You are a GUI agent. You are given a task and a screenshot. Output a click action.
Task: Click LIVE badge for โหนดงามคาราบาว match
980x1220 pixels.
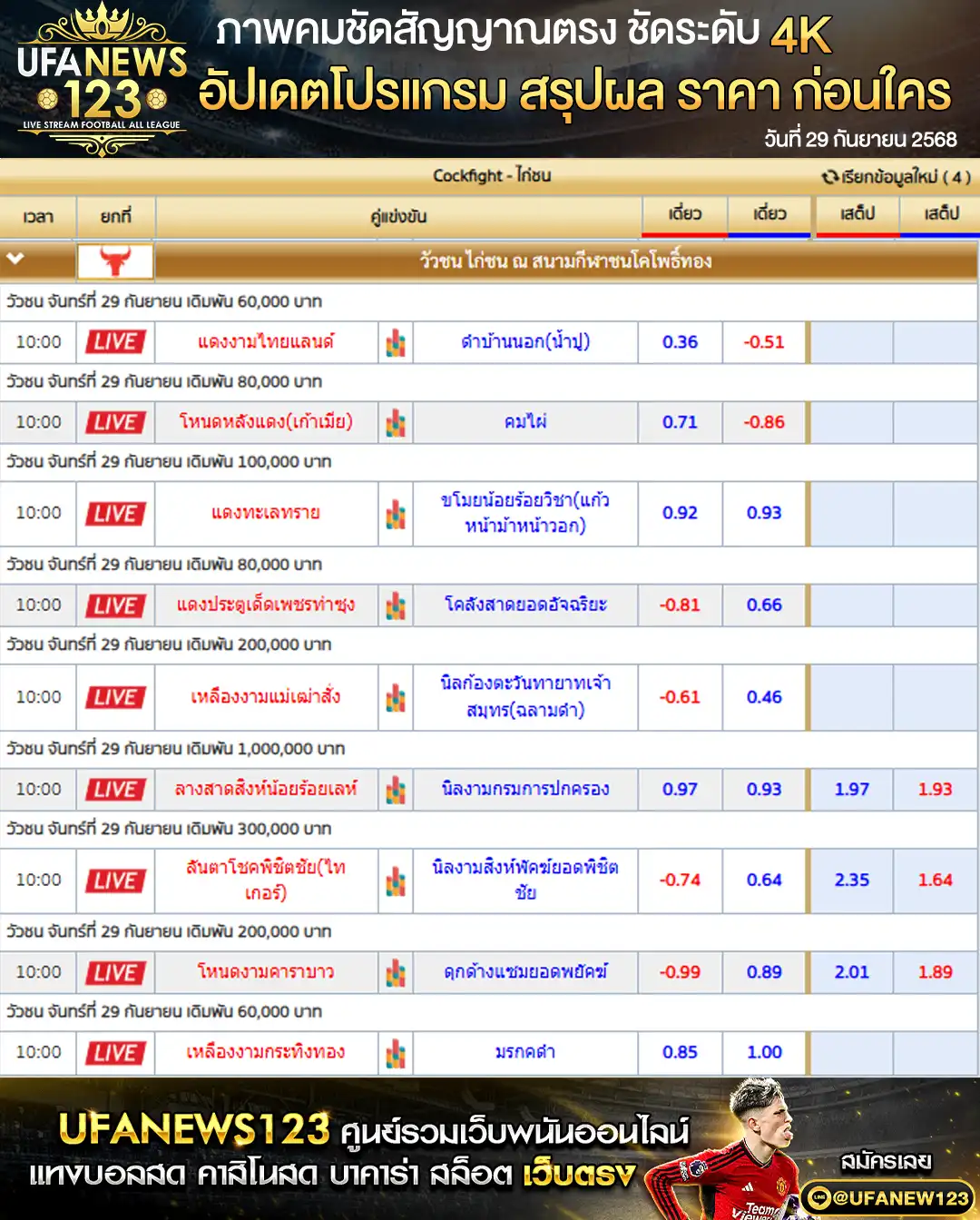[115, 973]
